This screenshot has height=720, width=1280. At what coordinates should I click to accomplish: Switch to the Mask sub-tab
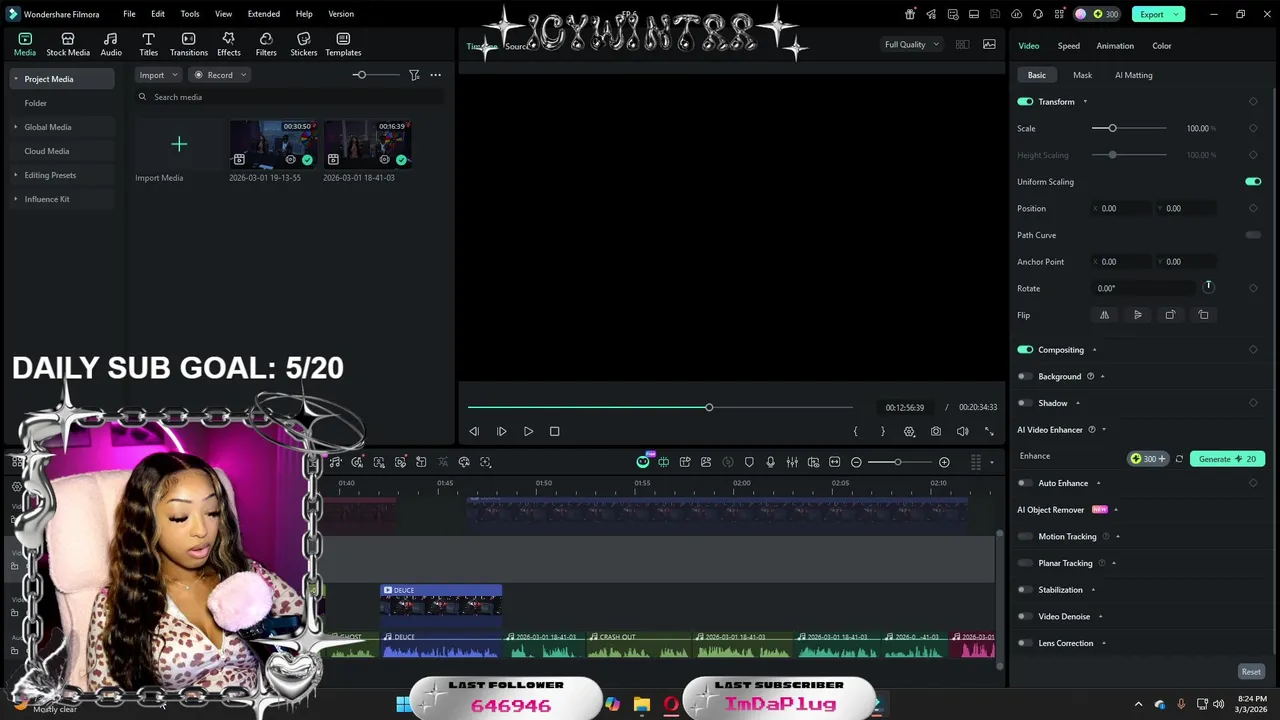click(x=1082, y=75)
